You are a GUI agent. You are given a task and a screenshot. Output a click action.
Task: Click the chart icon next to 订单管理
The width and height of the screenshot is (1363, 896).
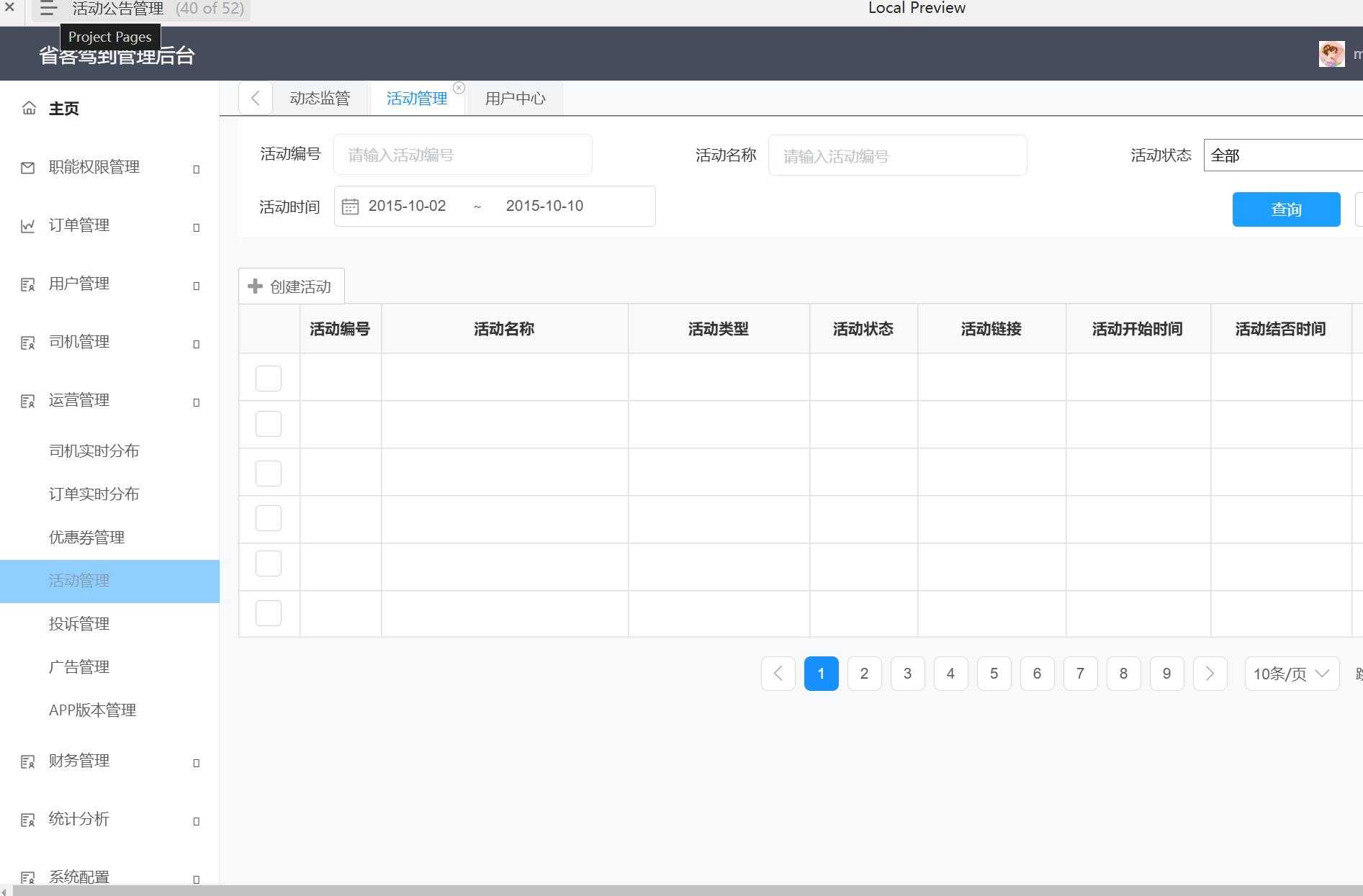(x=27, y=225)
